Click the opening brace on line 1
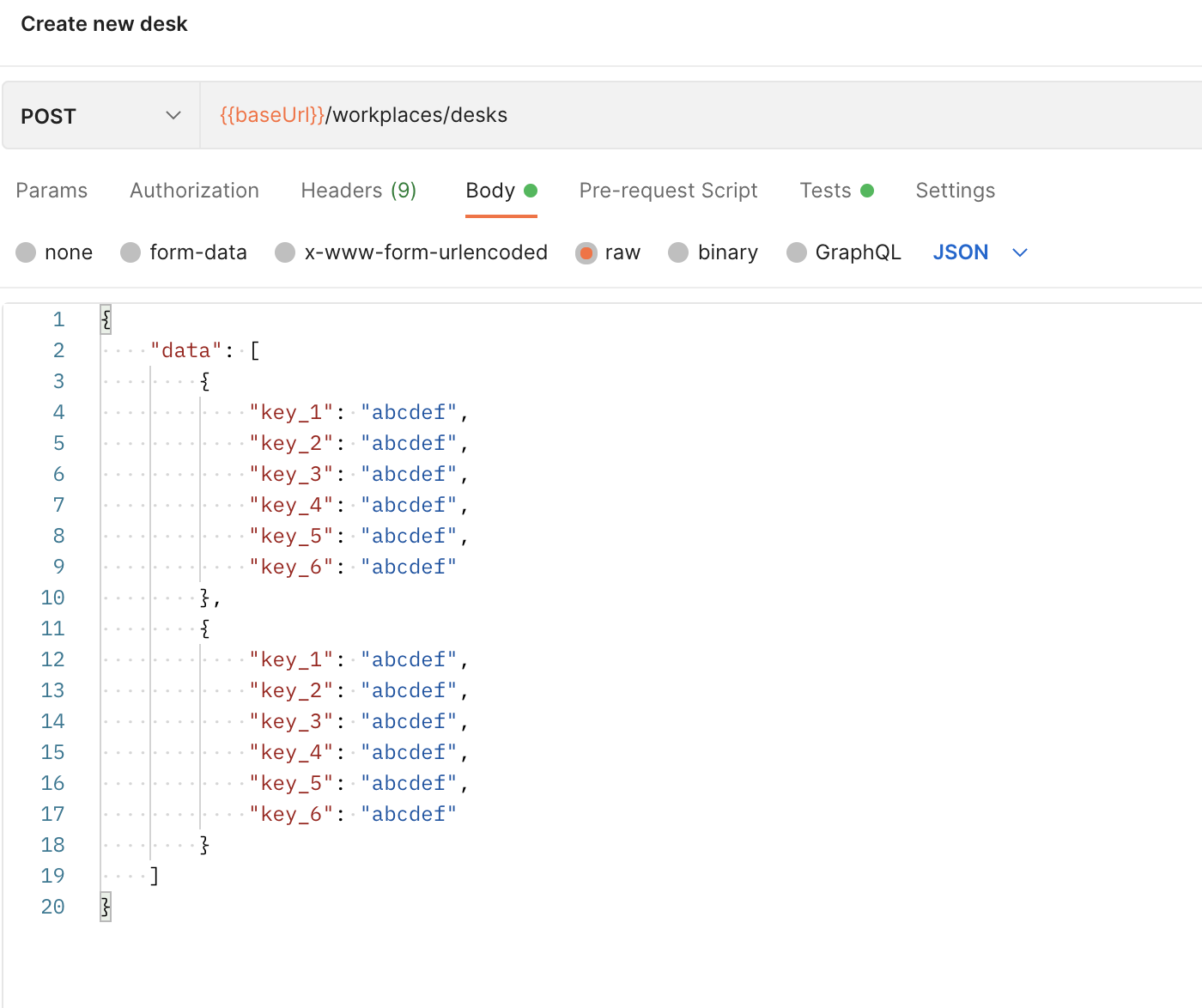 point(106,319)
